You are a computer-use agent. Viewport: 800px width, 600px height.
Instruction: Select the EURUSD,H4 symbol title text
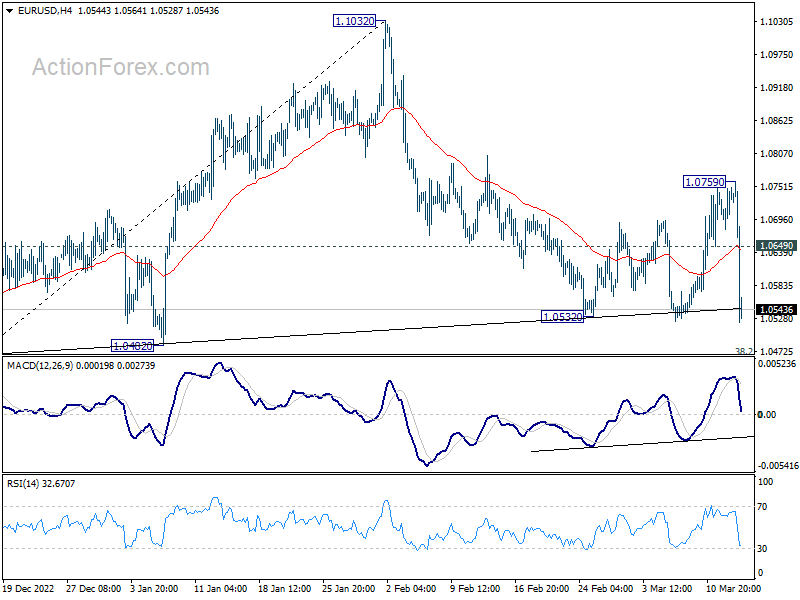coord(45,11)
